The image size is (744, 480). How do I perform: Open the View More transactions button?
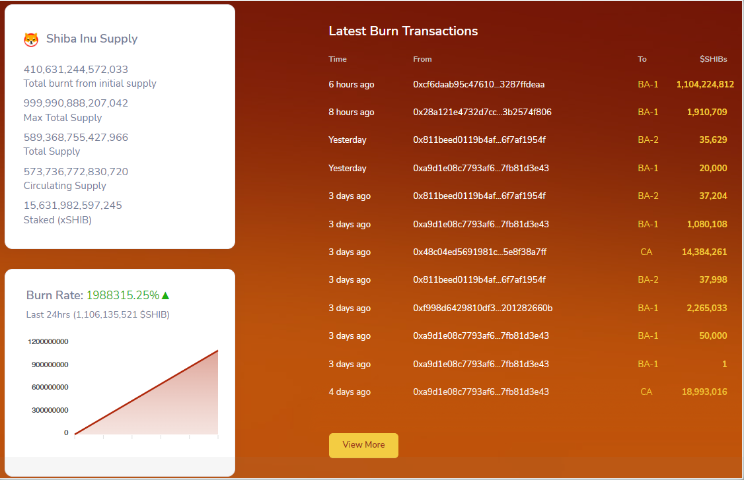(x=363, y=445)
